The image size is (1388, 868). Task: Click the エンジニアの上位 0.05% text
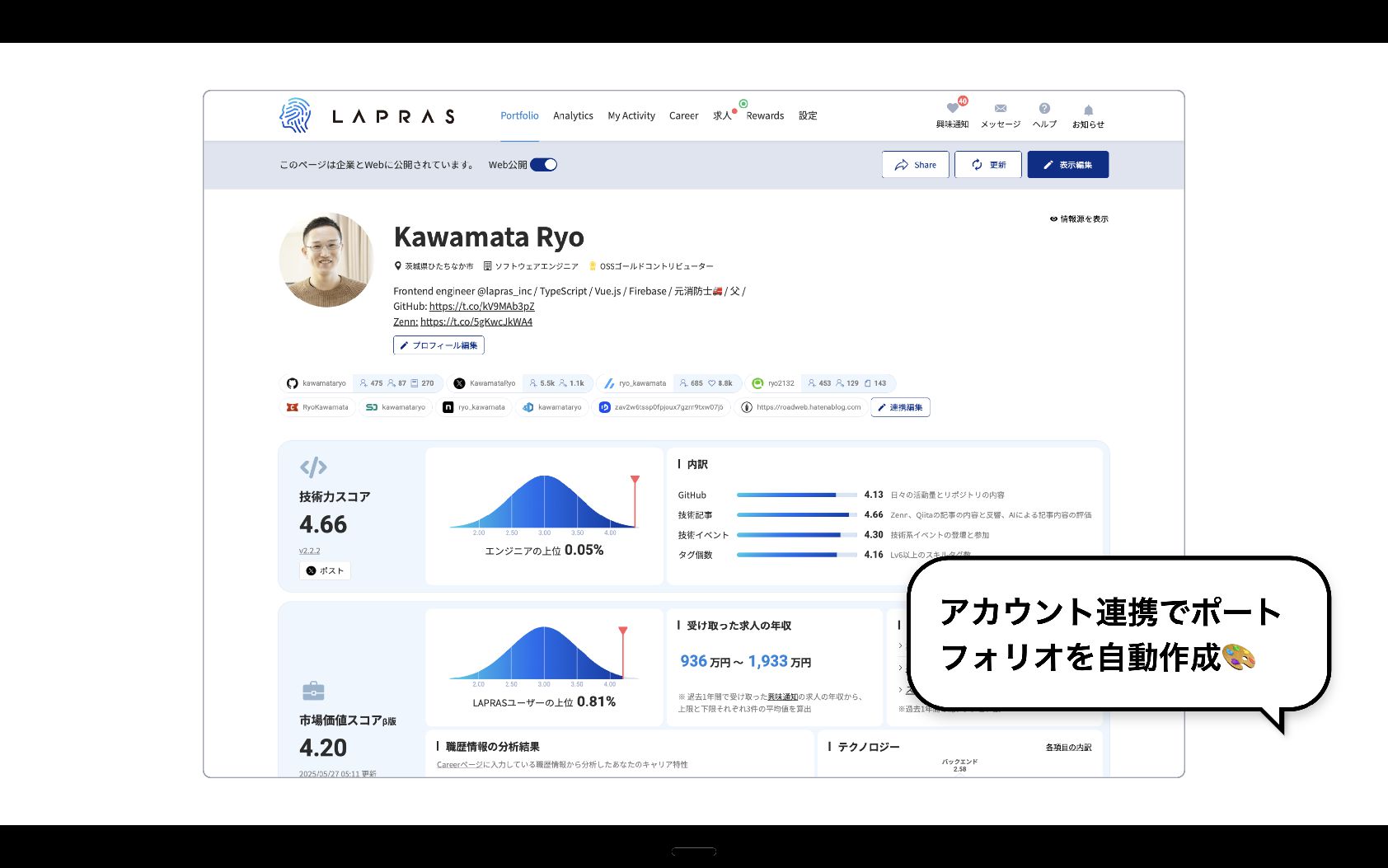point(544,551)
